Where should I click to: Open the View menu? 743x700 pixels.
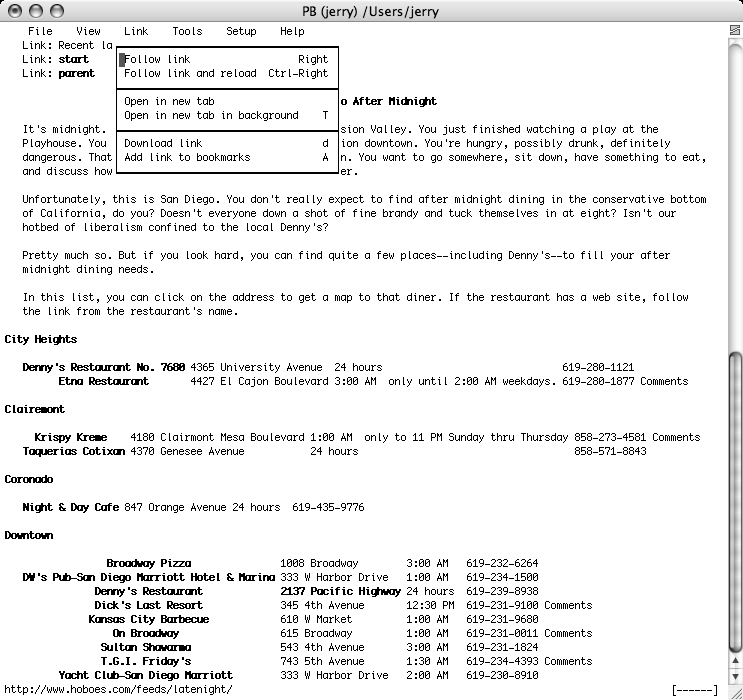(88, 31)
